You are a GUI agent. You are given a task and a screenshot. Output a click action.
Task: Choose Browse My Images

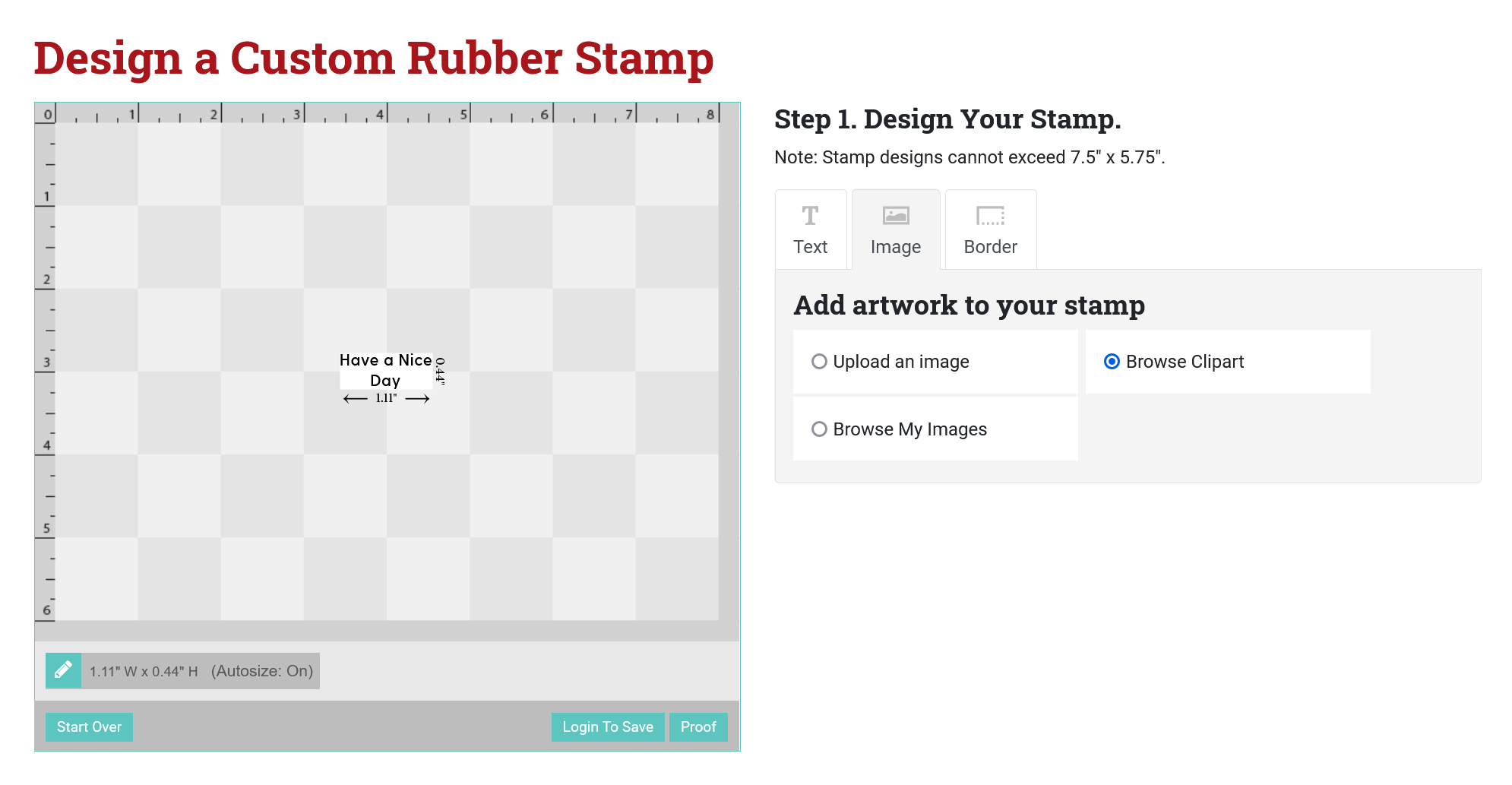[819, 429]
